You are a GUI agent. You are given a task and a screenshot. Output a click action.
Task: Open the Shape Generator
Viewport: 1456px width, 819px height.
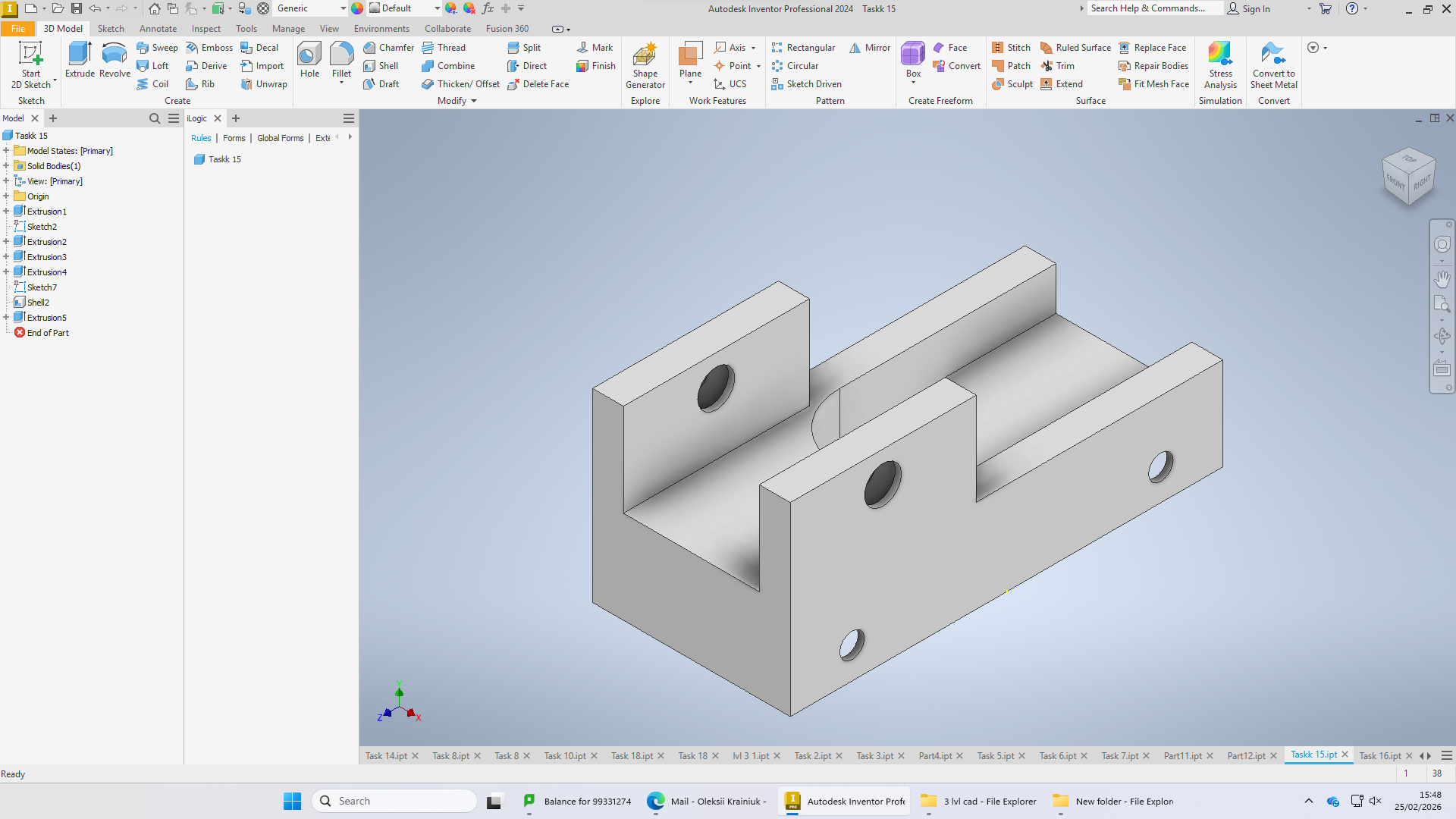(645, 66)
